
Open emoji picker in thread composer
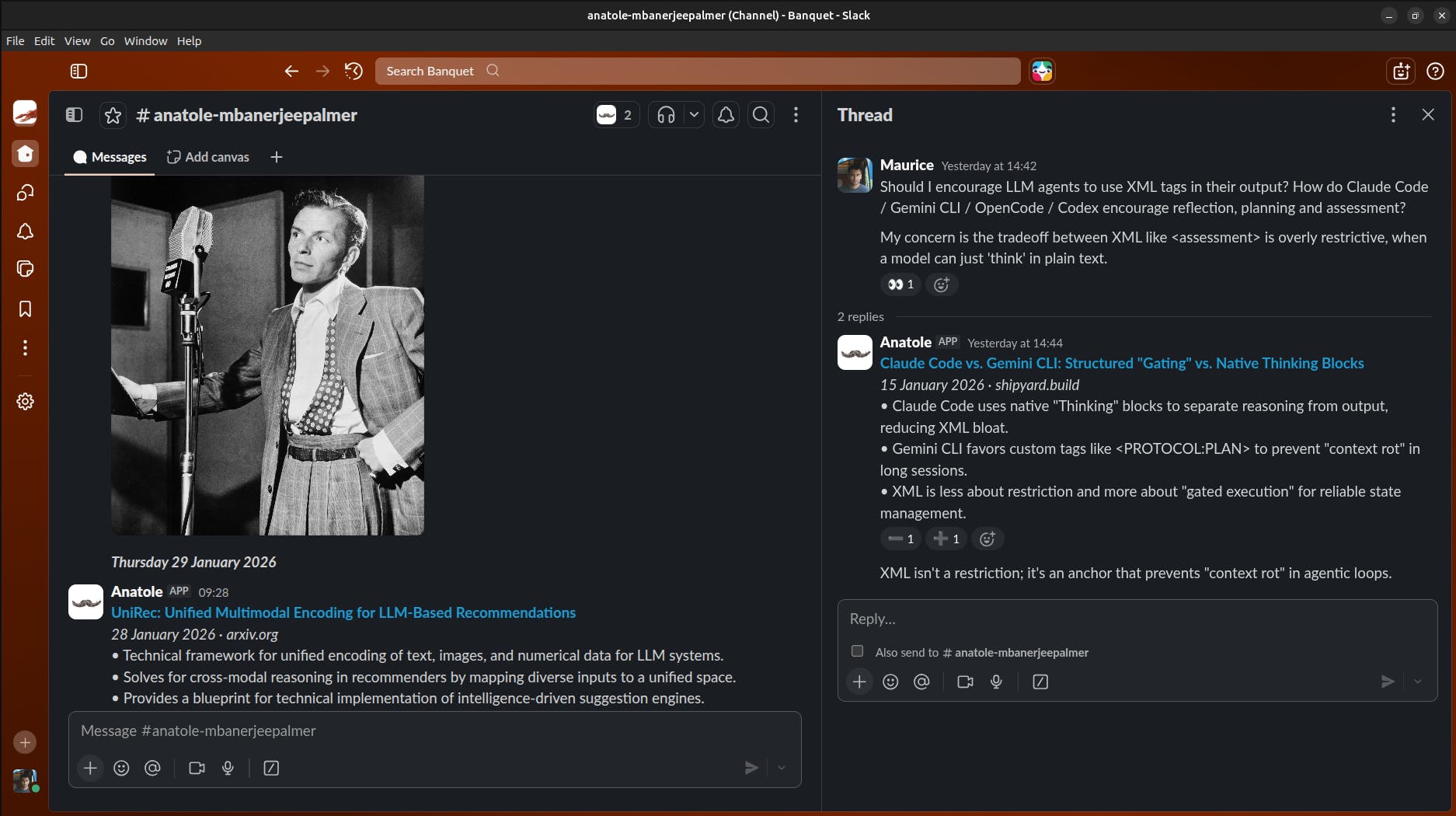[x=890, y=682]
